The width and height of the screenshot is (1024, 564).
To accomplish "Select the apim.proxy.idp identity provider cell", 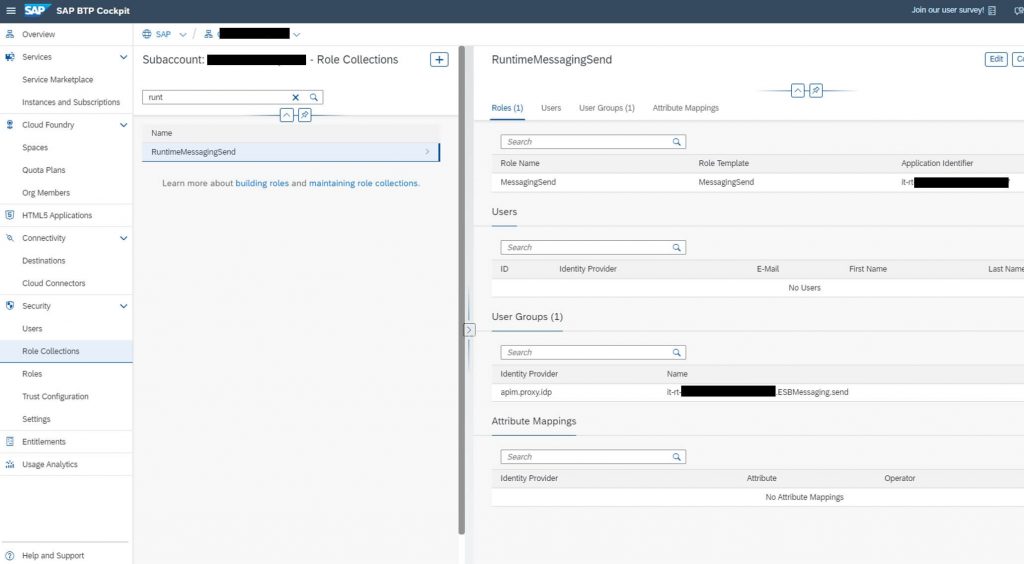I will pyautogui.click(x=526, y=392).
